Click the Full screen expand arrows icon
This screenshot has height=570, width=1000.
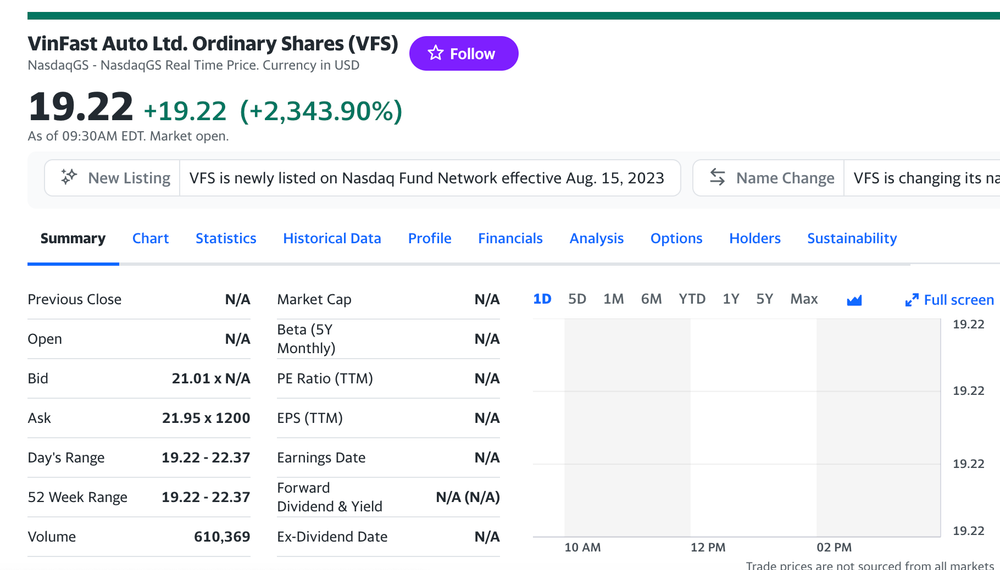tap(912, 300)
